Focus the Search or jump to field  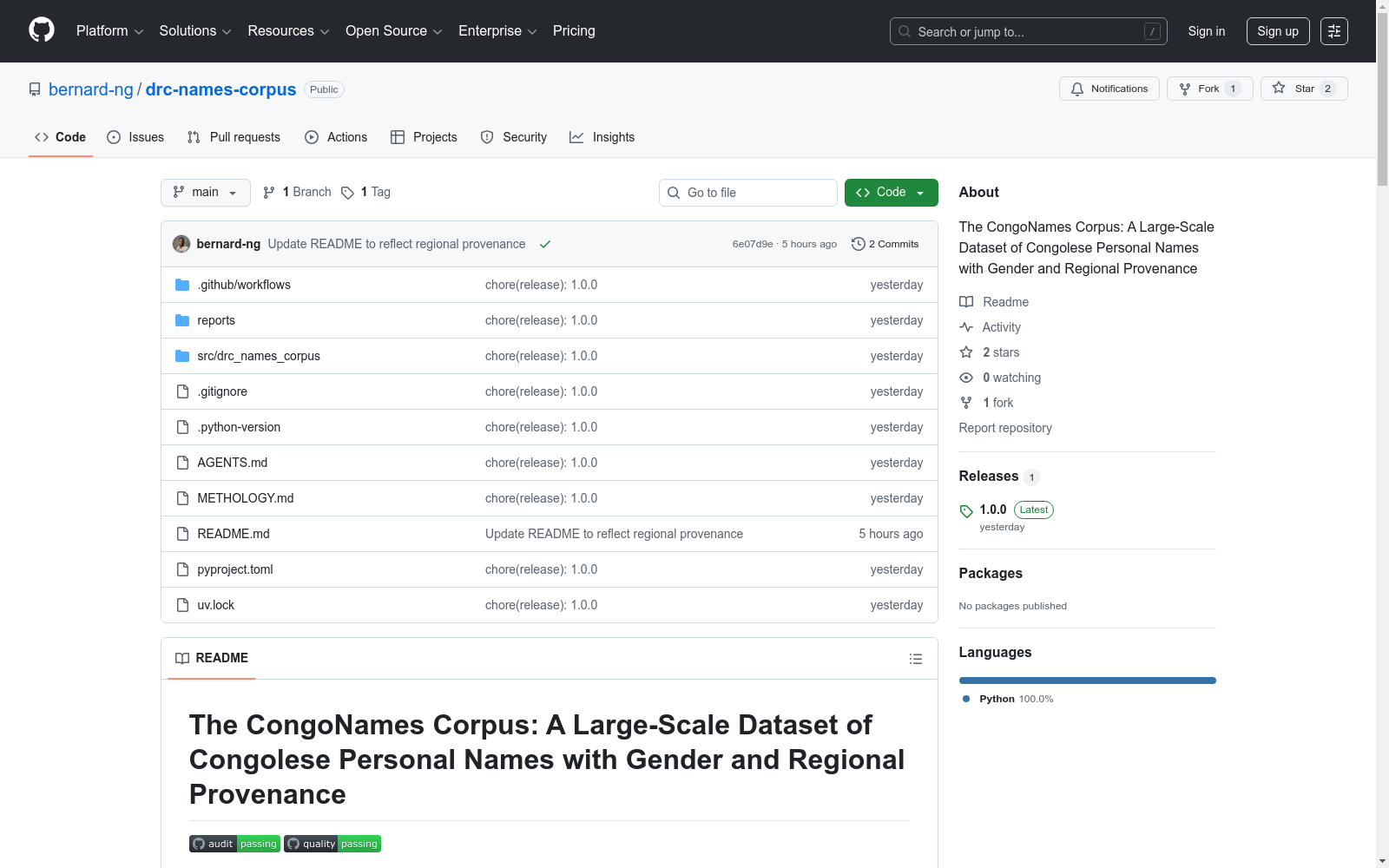1028,31
